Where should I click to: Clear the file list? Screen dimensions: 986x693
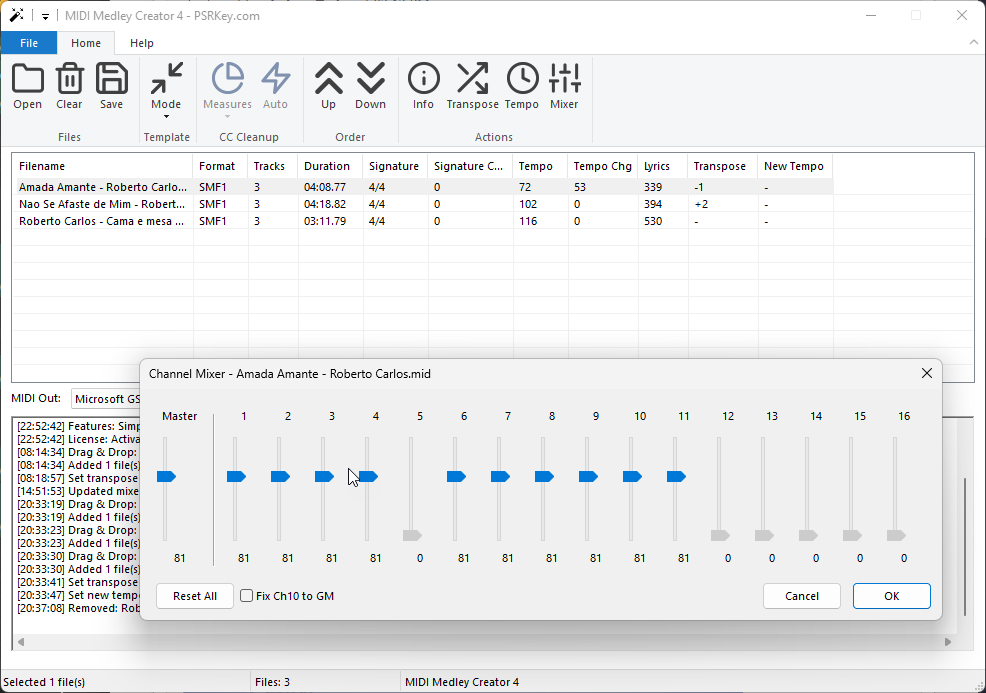click(x=69, y=85)
